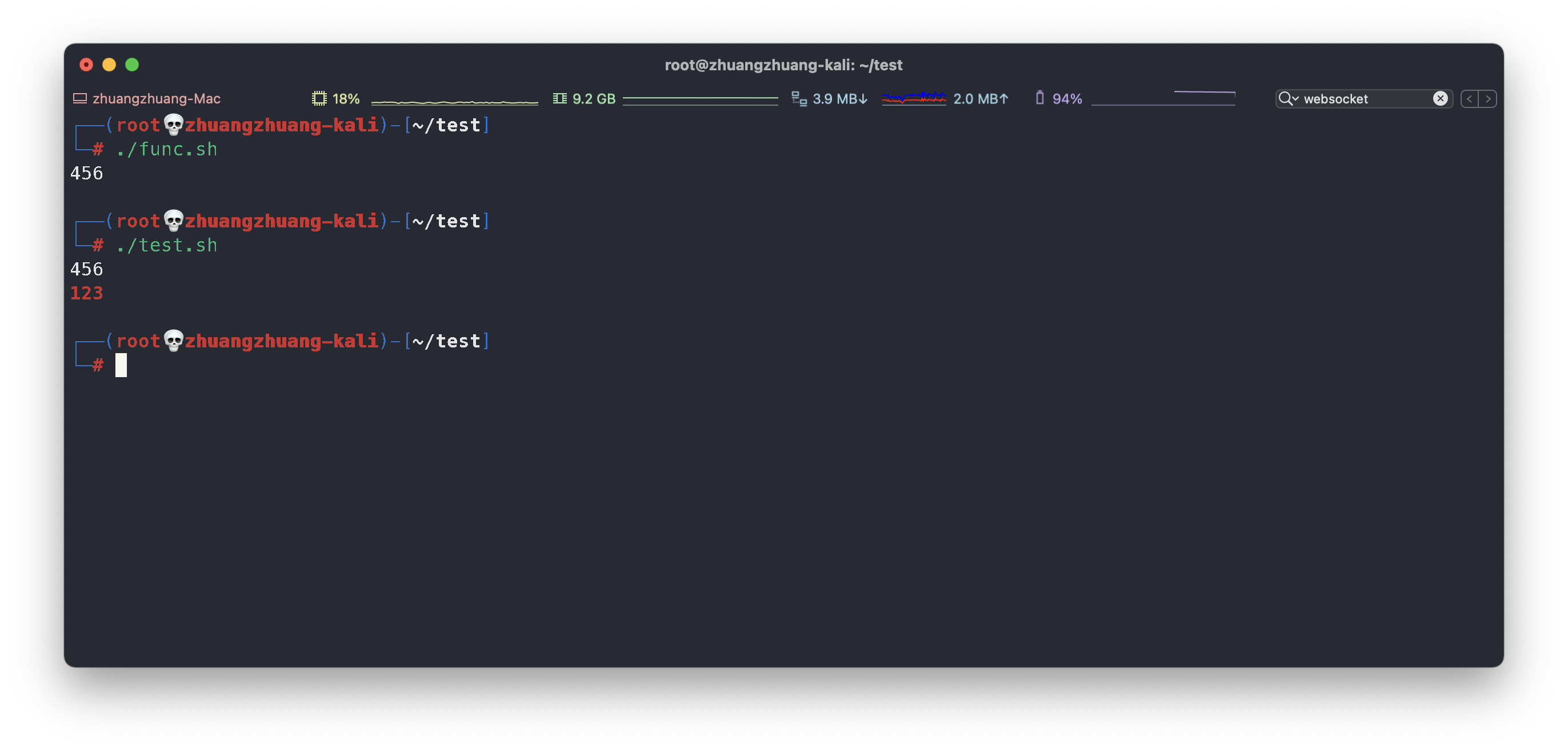Click the CPU chip icon

pos(319,99)
